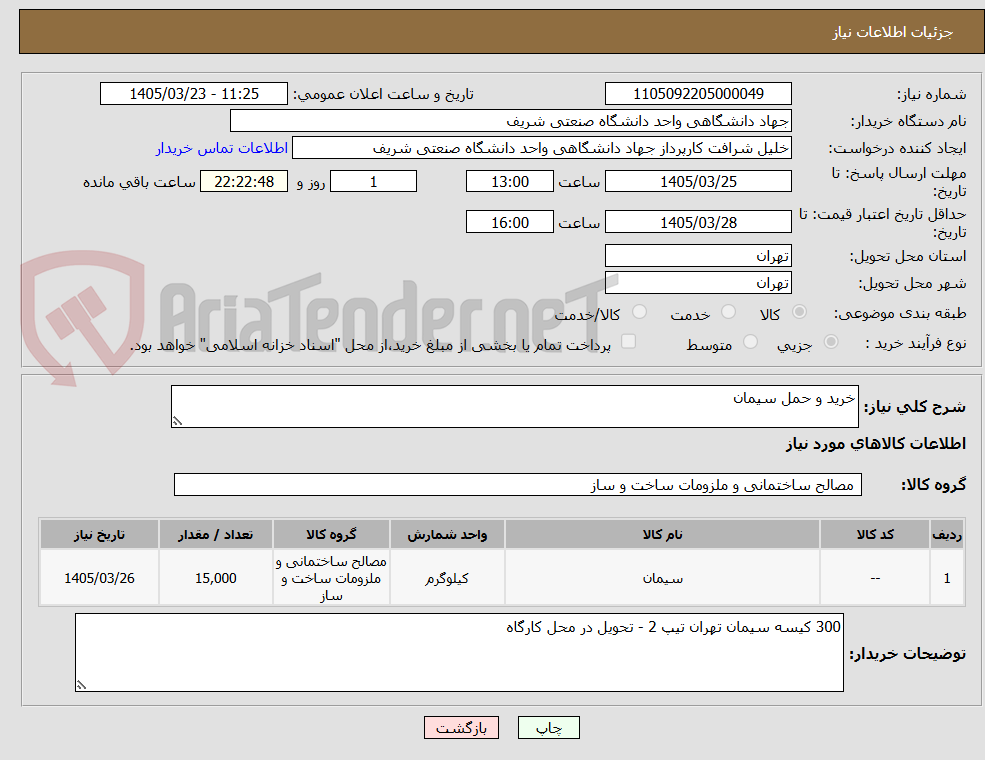Click the price validity date 1405/03/28
Screen dimensions: 985x760
pos(698,222)
